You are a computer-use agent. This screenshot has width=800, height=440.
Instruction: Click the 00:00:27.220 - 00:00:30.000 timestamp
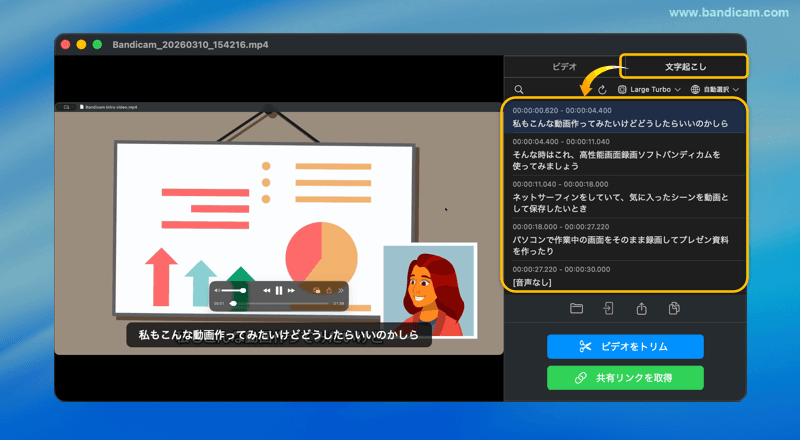click(x=561, y=269)
